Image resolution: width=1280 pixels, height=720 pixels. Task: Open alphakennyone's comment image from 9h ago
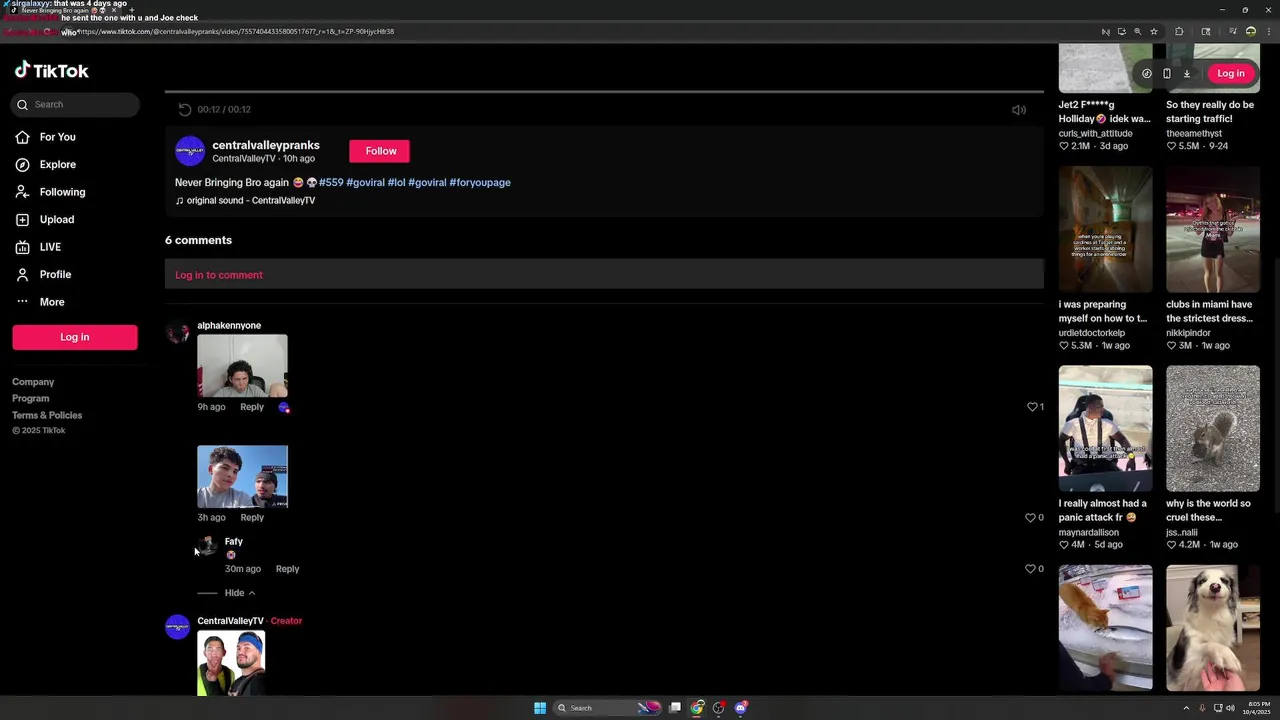(242, 366)
